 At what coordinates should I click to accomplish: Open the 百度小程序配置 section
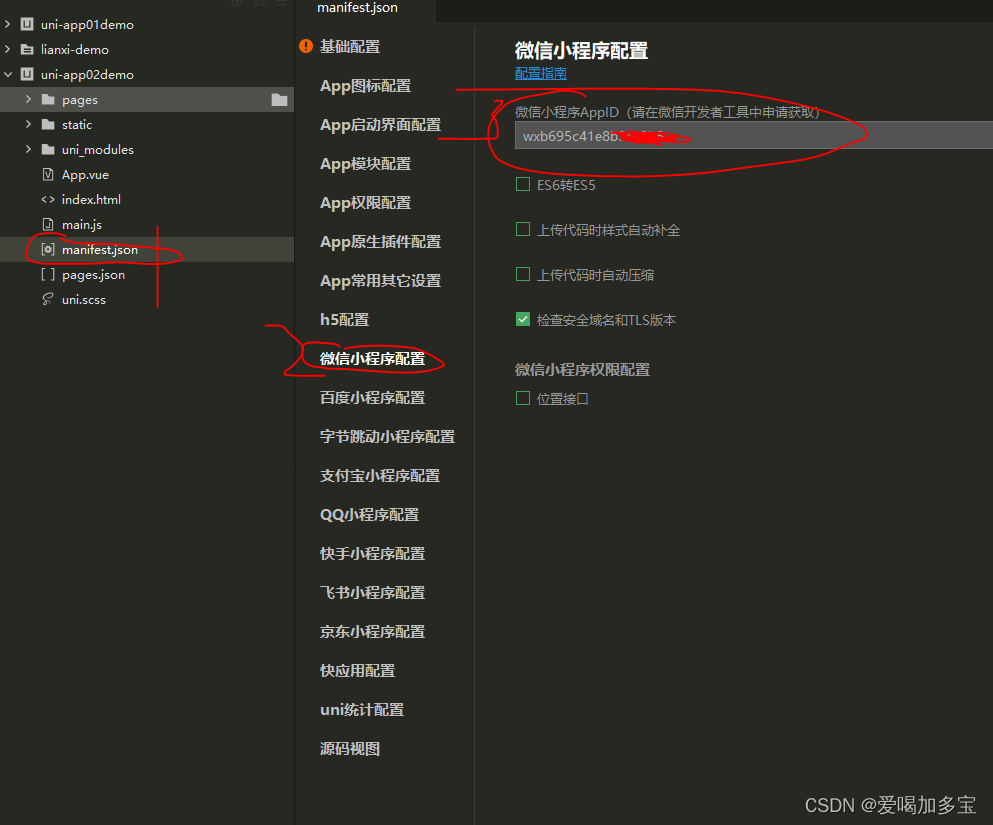click(372, 398)
